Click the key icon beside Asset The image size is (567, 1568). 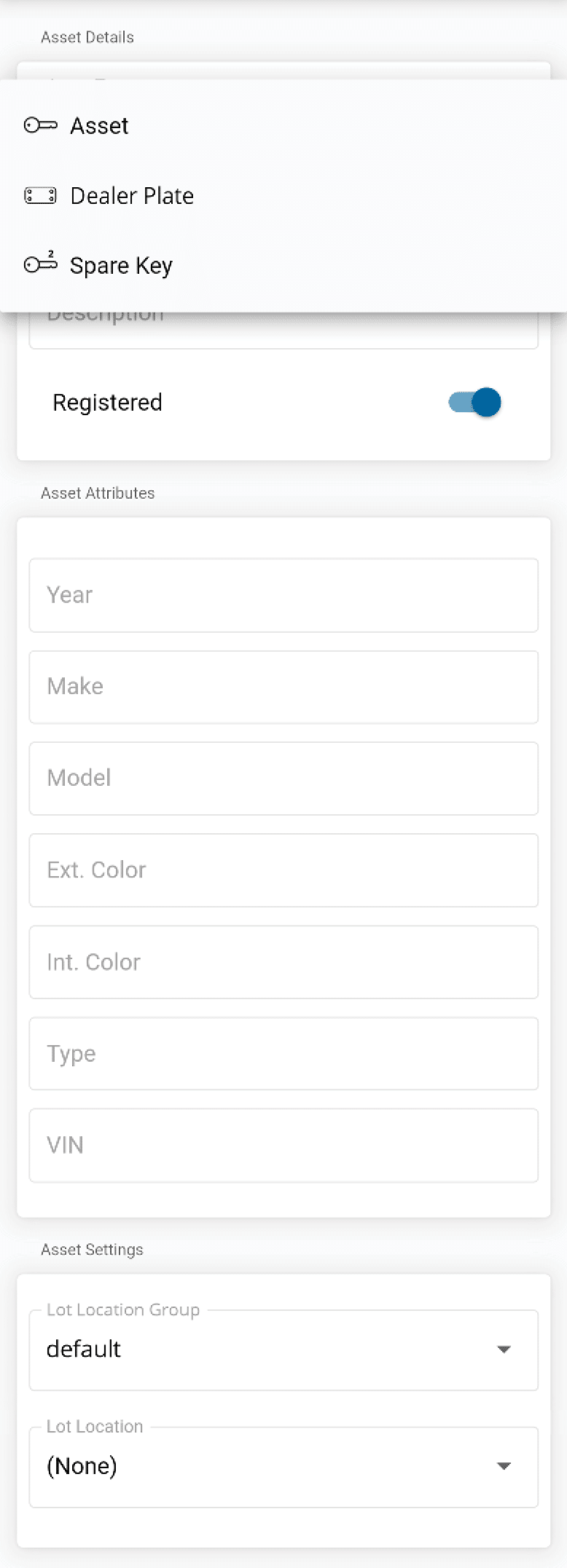tap(40, 125)
